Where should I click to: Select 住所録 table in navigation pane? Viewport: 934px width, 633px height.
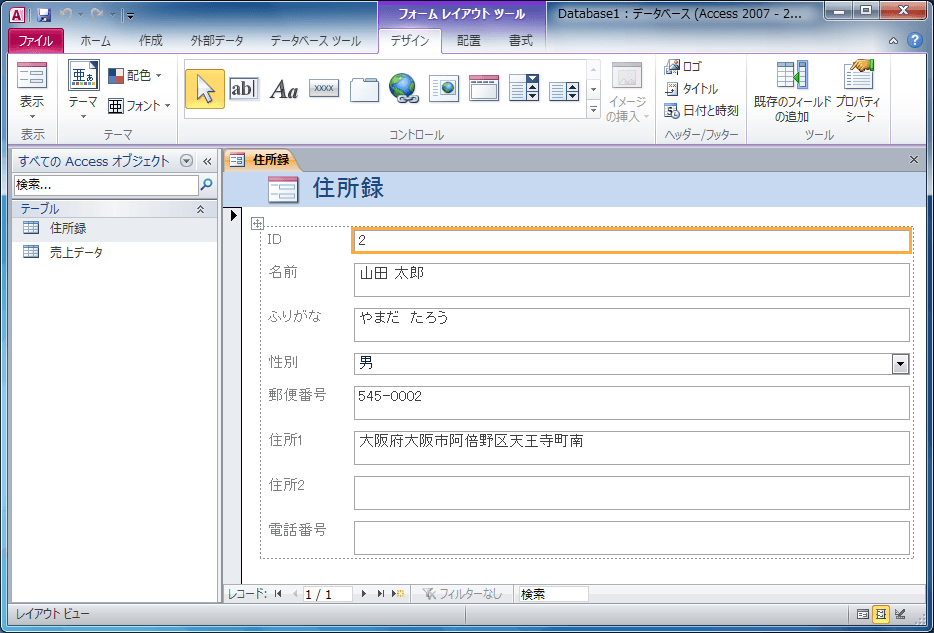tap(114, 229)
